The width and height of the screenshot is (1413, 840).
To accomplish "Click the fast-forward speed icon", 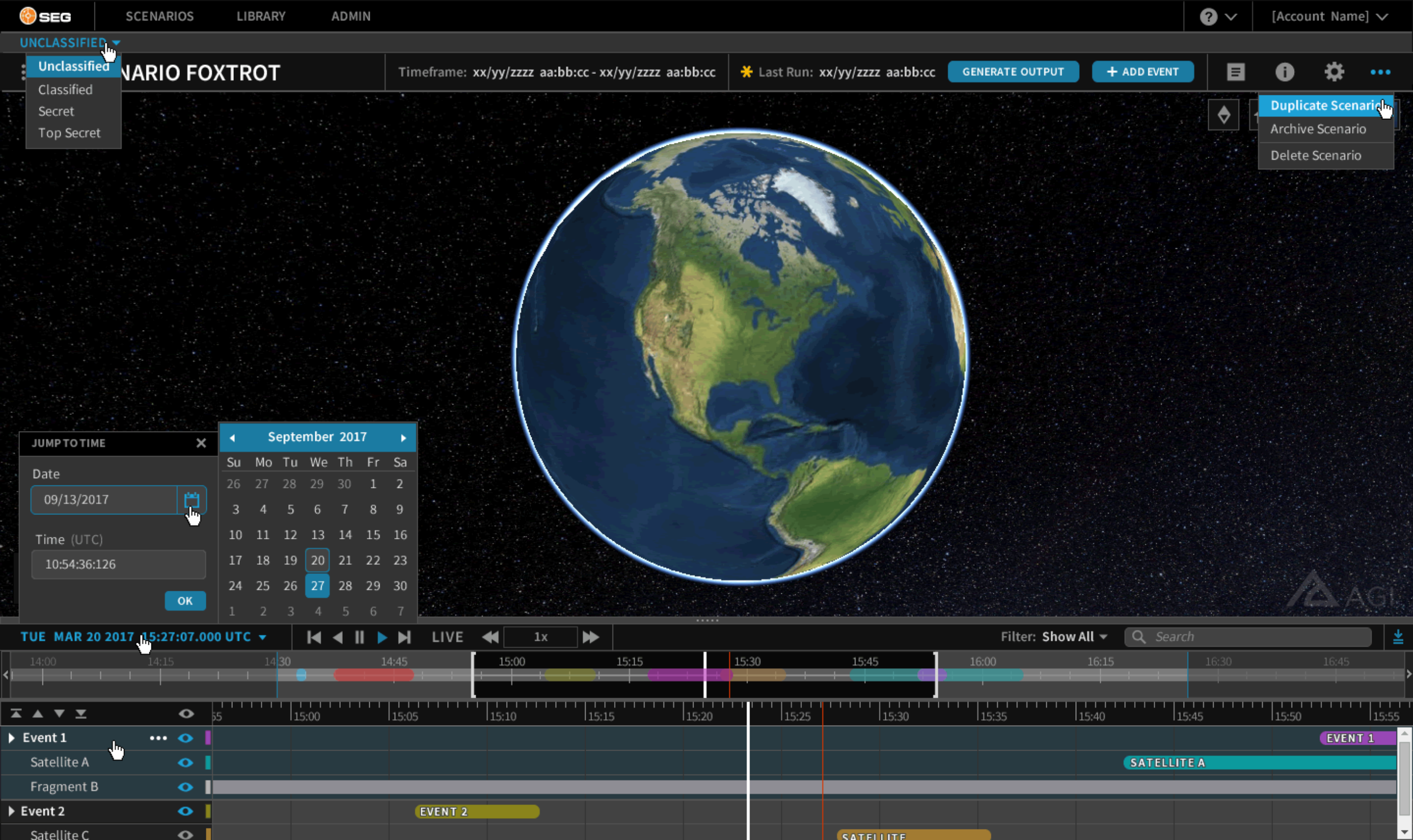I will coord(591,637).
